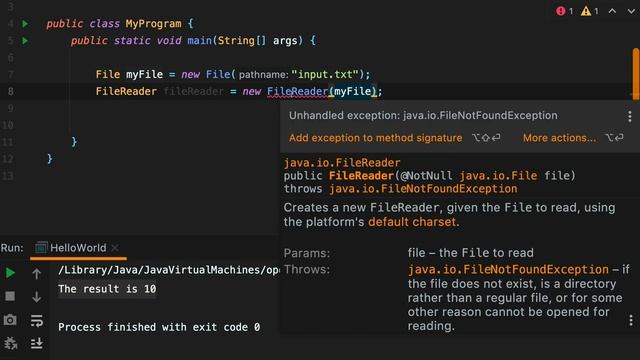Click the underlined FileReader constructor call

pos(298,91)
